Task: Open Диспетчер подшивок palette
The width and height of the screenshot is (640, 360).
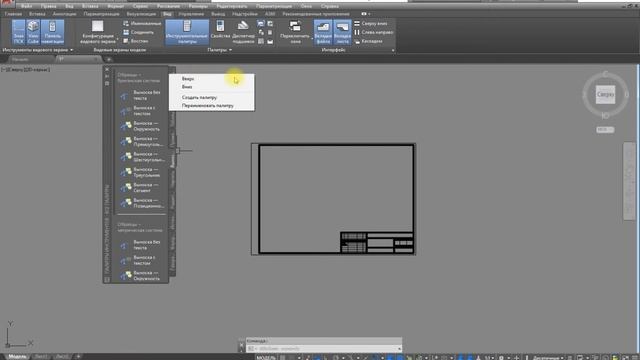Action: click(243, 32)
